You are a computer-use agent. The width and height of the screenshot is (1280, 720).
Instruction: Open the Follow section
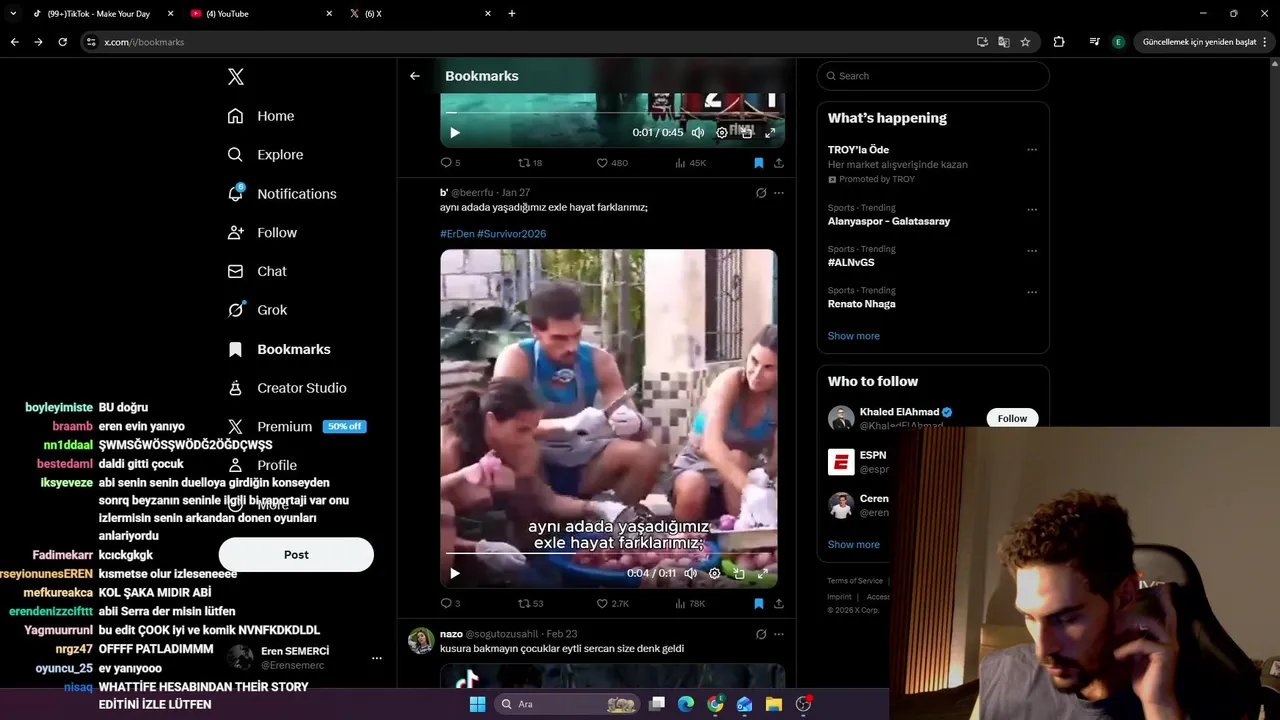tap(262, 232)
